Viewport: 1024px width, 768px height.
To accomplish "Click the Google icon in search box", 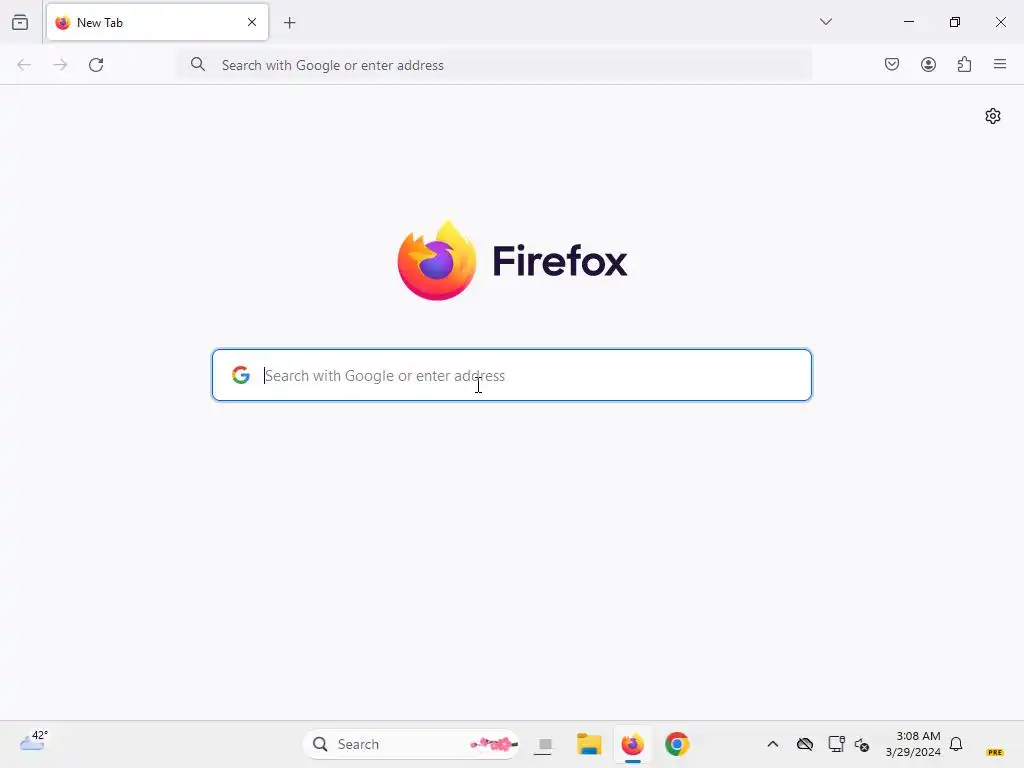I will coord(241,375).
